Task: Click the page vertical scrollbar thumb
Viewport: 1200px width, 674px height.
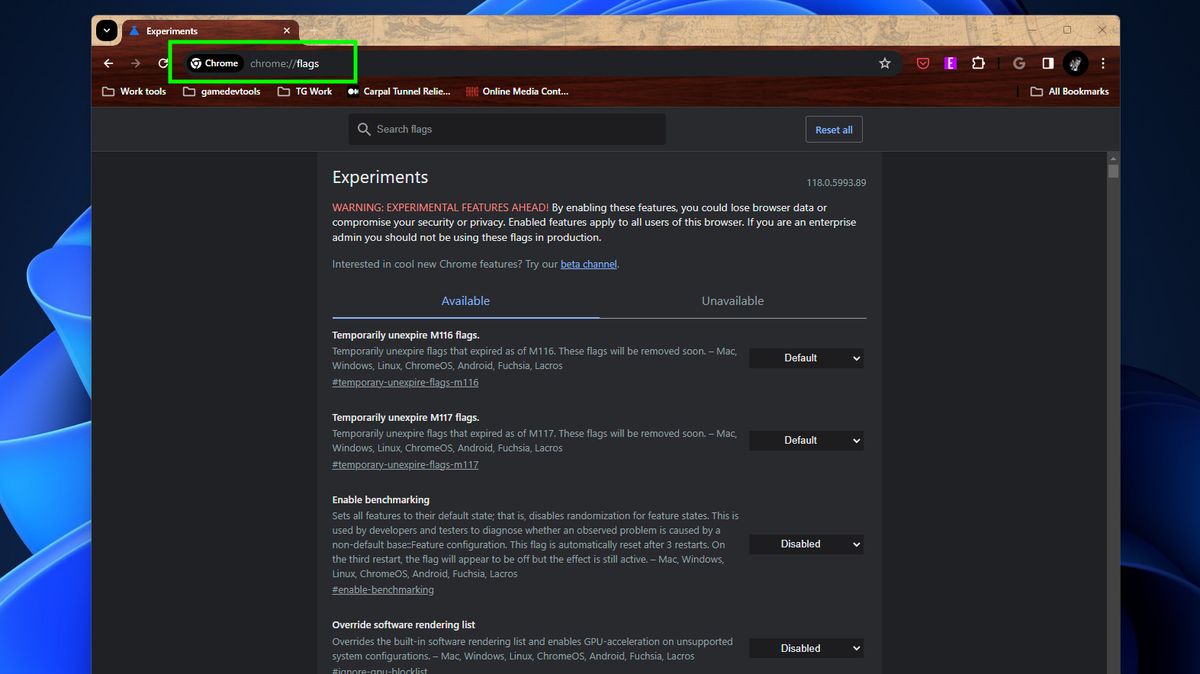Action: [x=1113, y=171]
